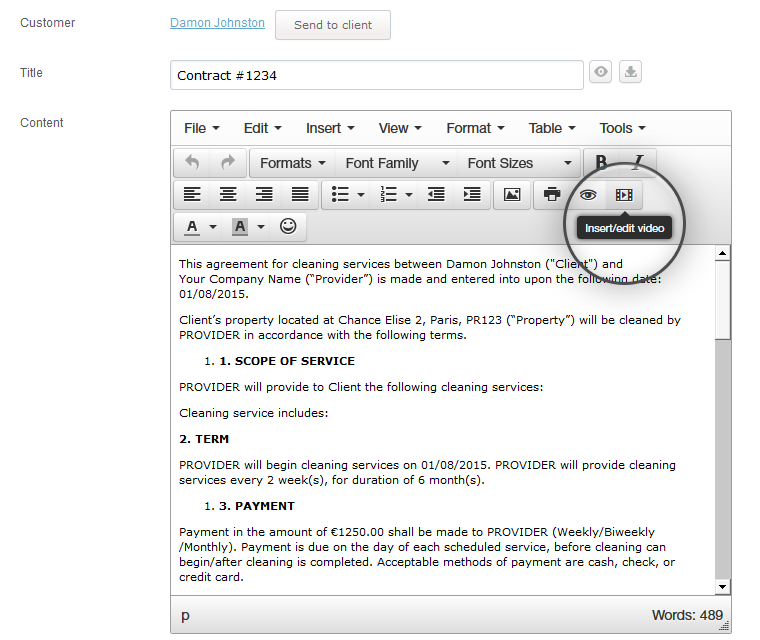
Task: Click the editor vertical scrollbar thumb
Action: [x=722, y=300]
